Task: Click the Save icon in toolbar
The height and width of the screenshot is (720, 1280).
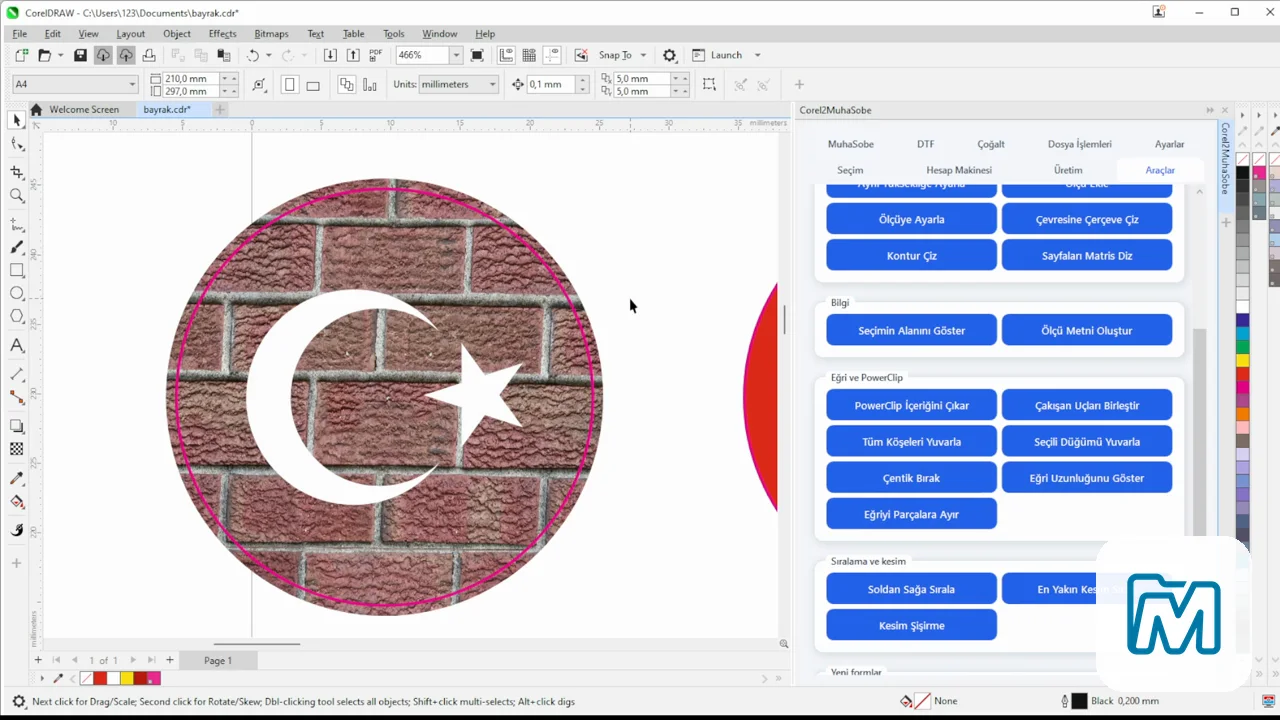Action: pyautogui.click(x=80, y=55)
